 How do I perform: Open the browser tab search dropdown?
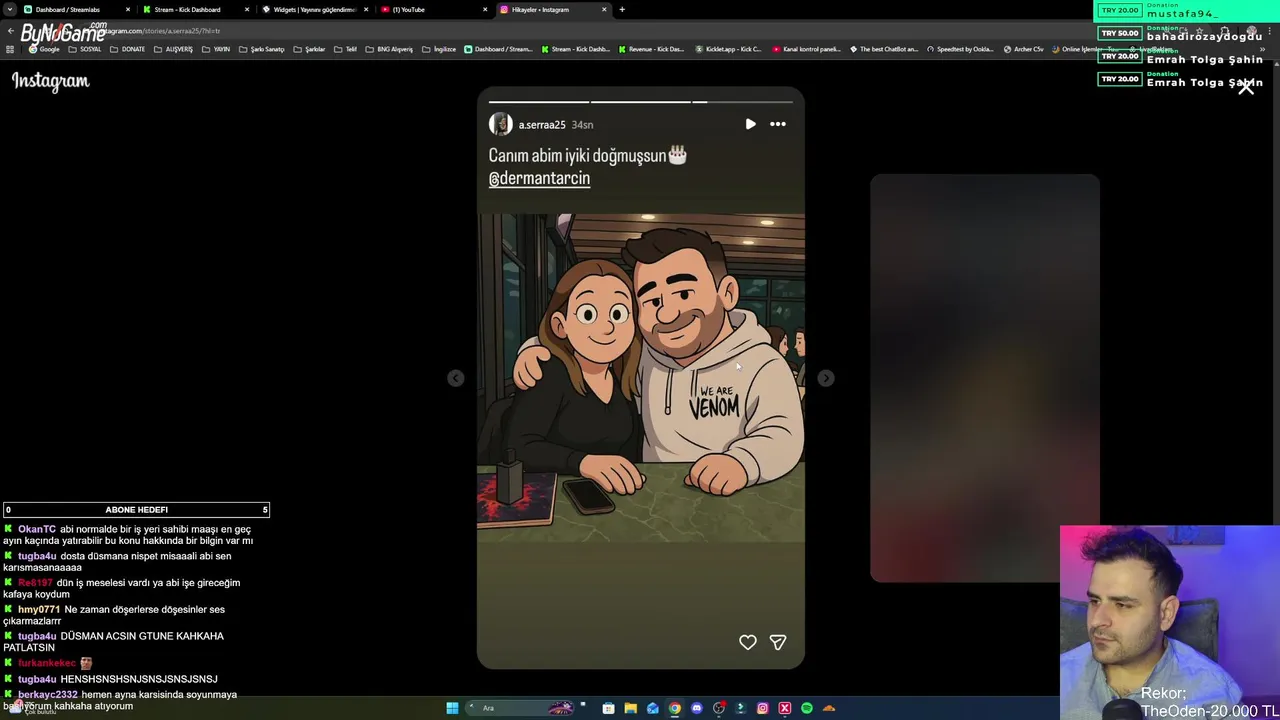8,10
